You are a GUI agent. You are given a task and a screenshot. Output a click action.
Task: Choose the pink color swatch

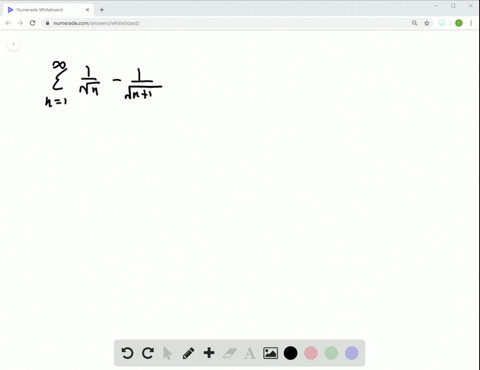[311, 353]
